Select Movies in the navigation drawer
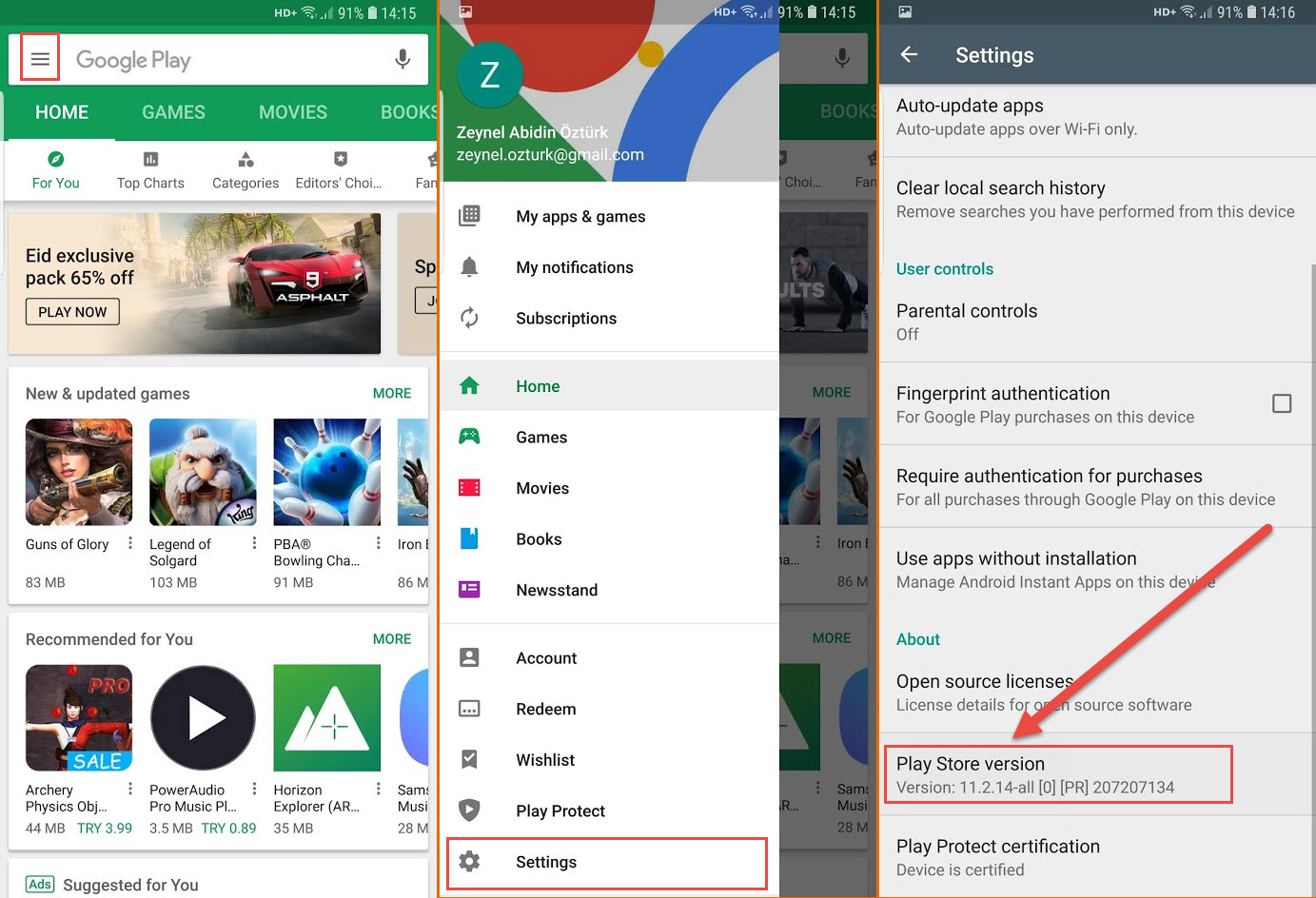 click(x=610, y=488)
